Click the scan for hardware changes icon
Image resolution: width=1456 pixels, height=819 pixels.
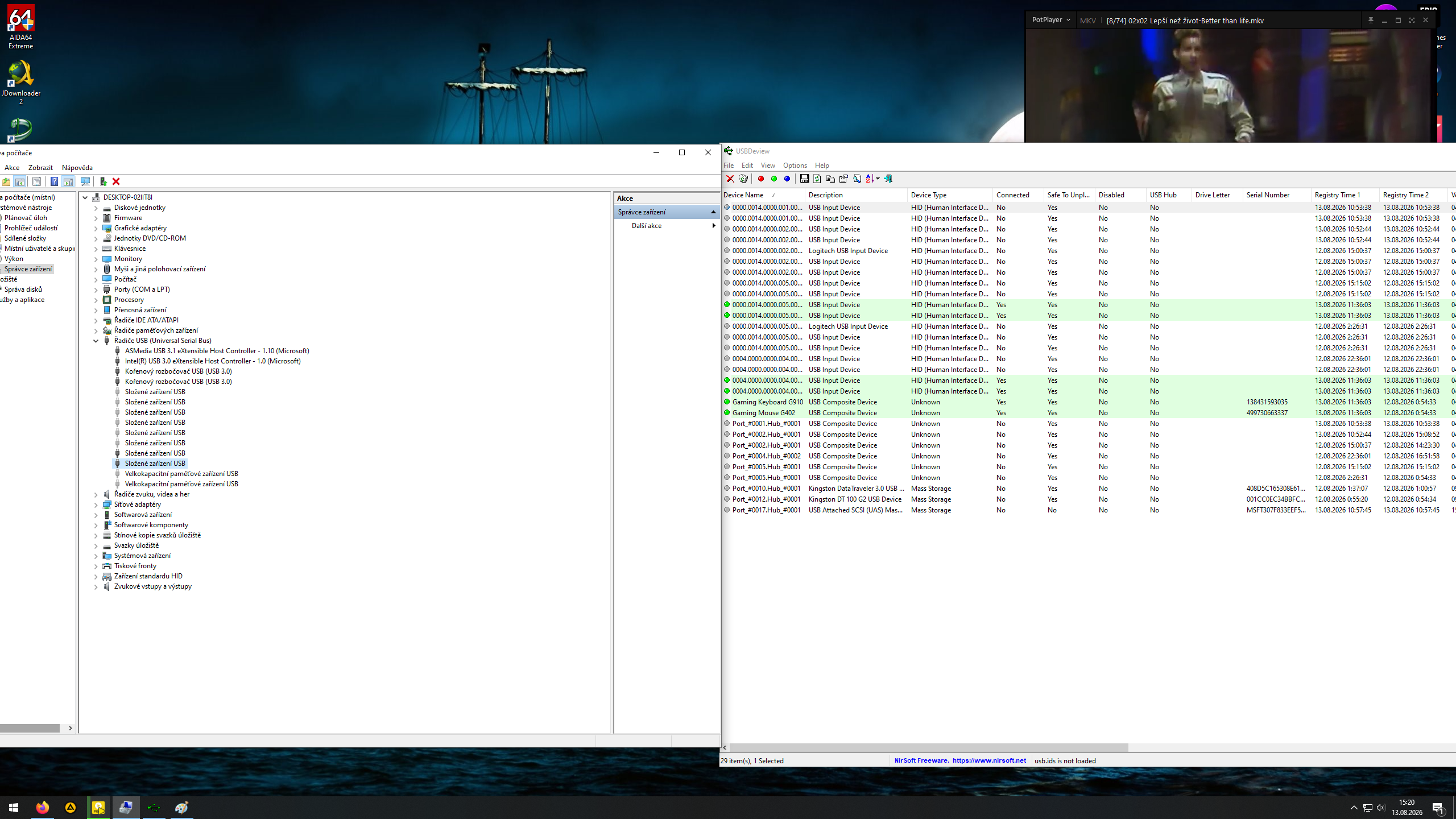(x=85, y=181)
